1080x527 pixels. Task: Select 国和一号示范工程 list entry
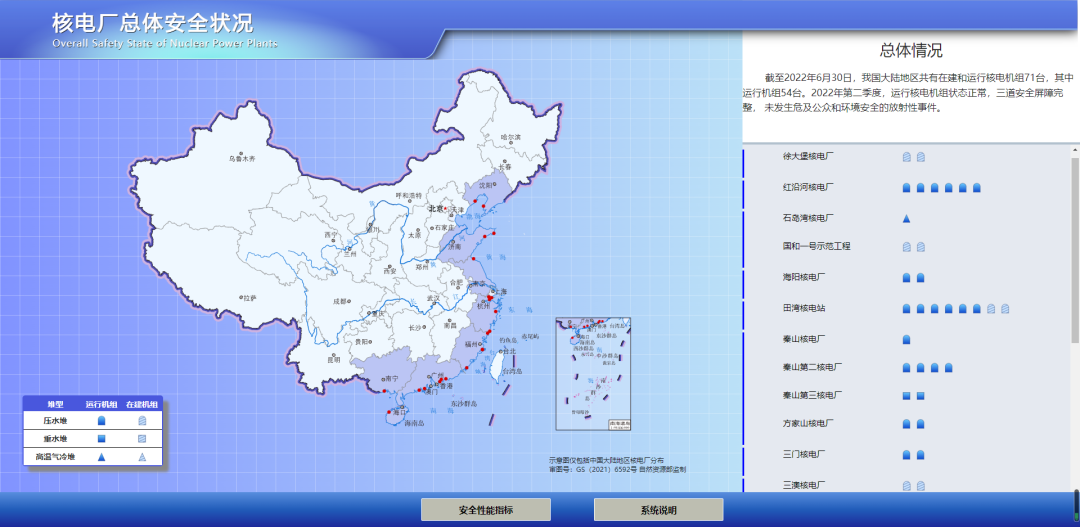tap(816, 246)
